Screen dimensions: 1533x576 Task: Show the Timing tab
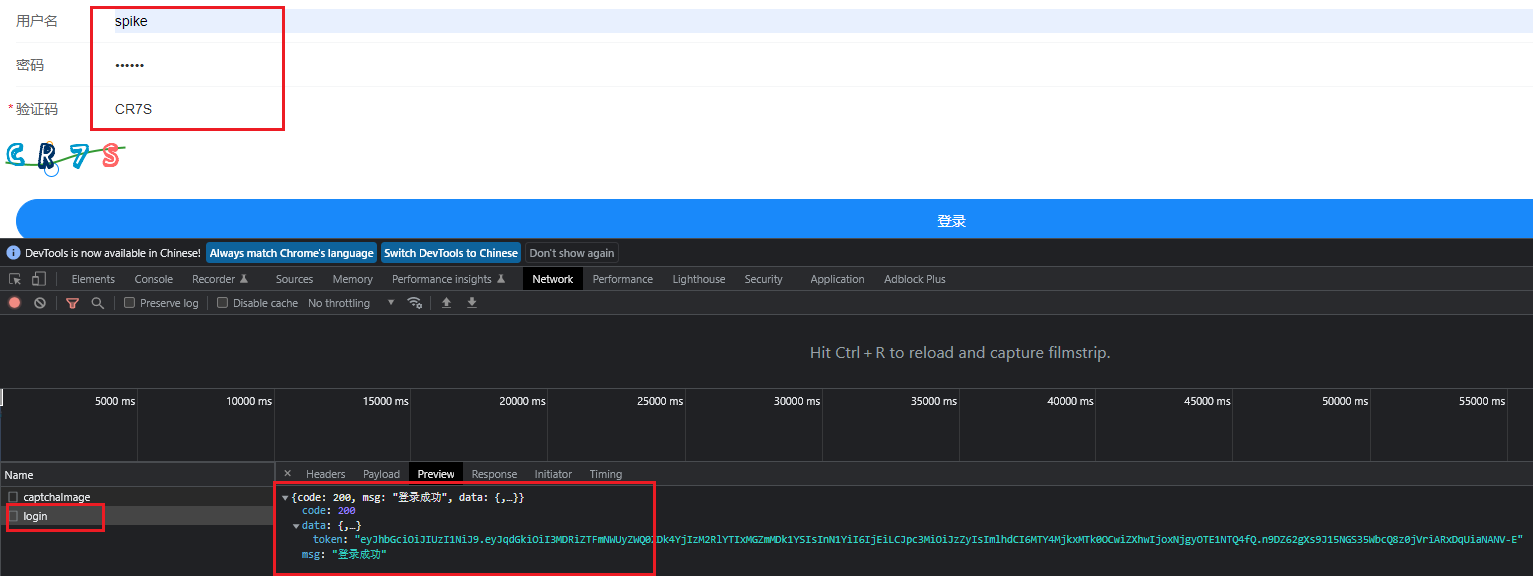606,474
